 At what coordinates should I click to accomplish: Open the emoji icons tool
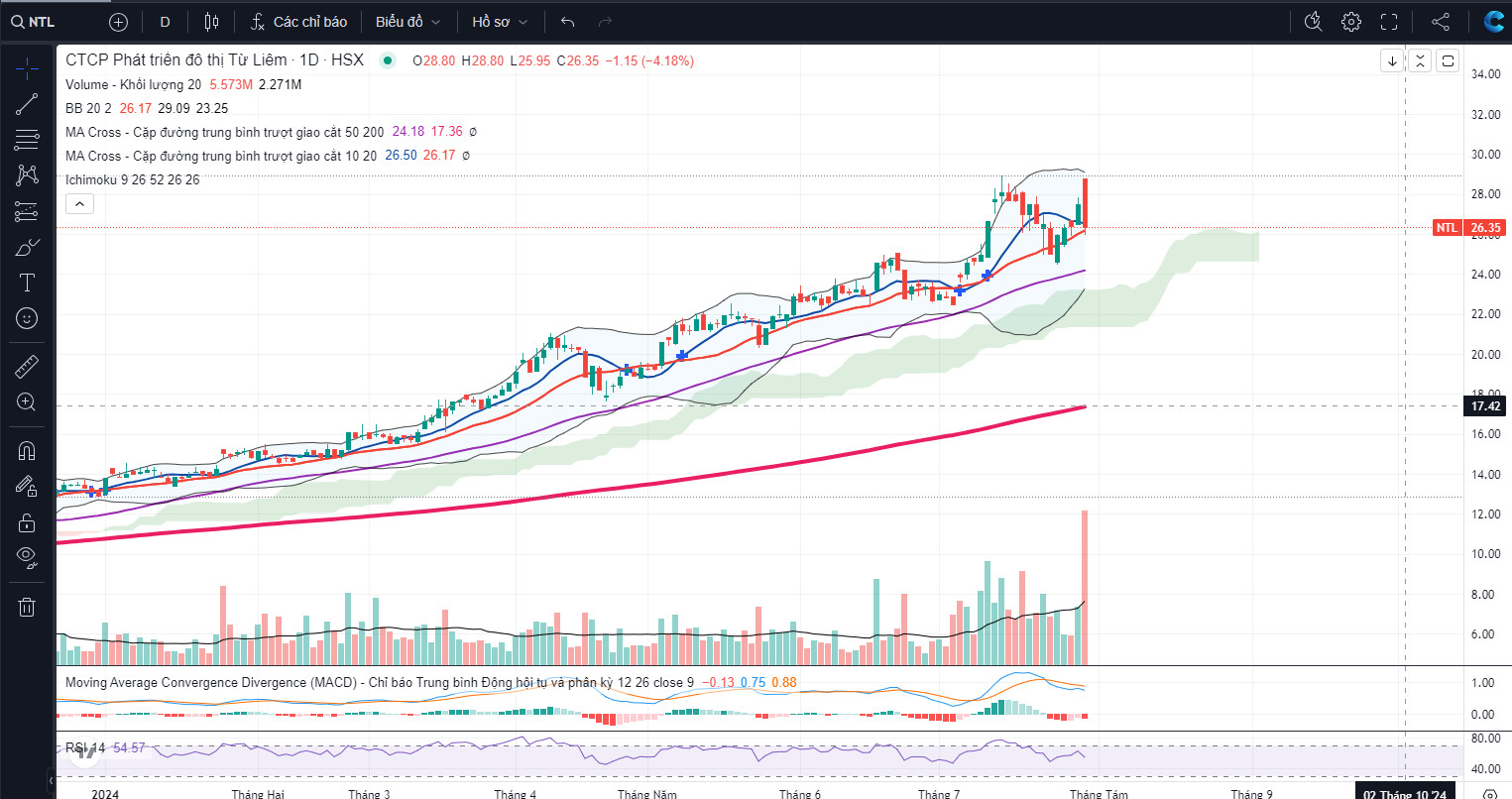tap(27, 318)
